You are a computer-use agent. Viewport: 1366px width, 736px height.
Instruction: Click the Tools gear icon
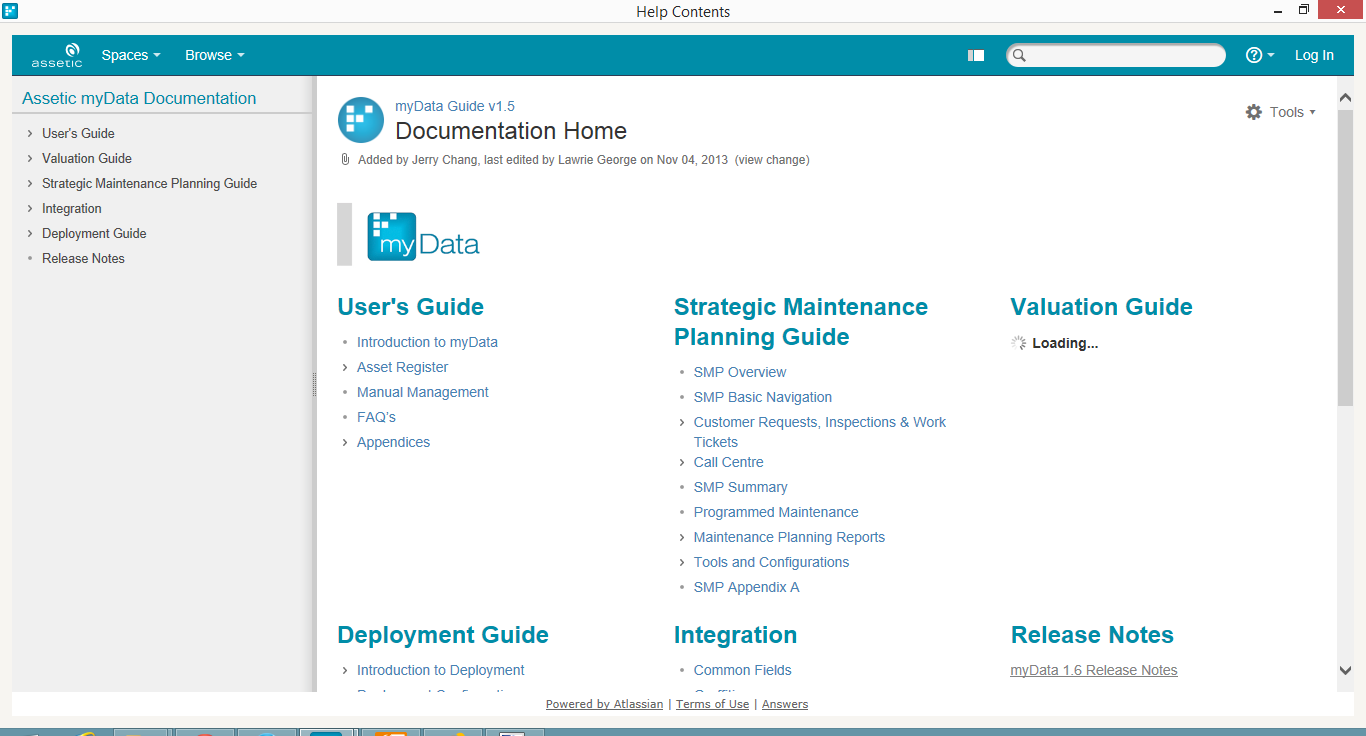(1254, 112)
